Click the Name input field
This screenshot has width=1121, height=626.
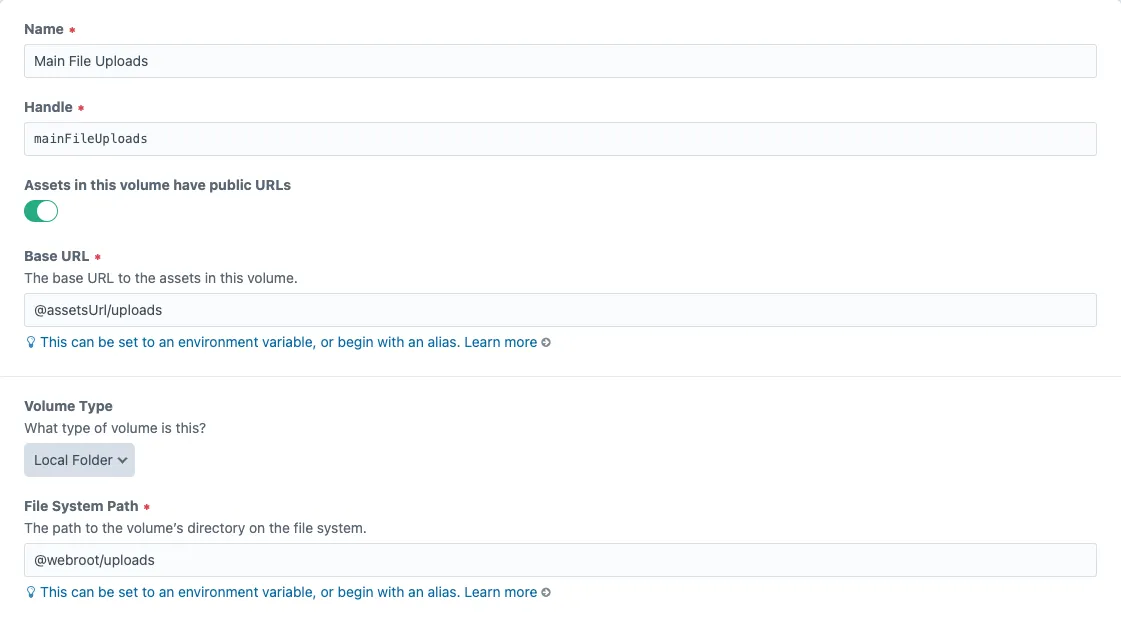pyautogui.click(x=560, y=61)
